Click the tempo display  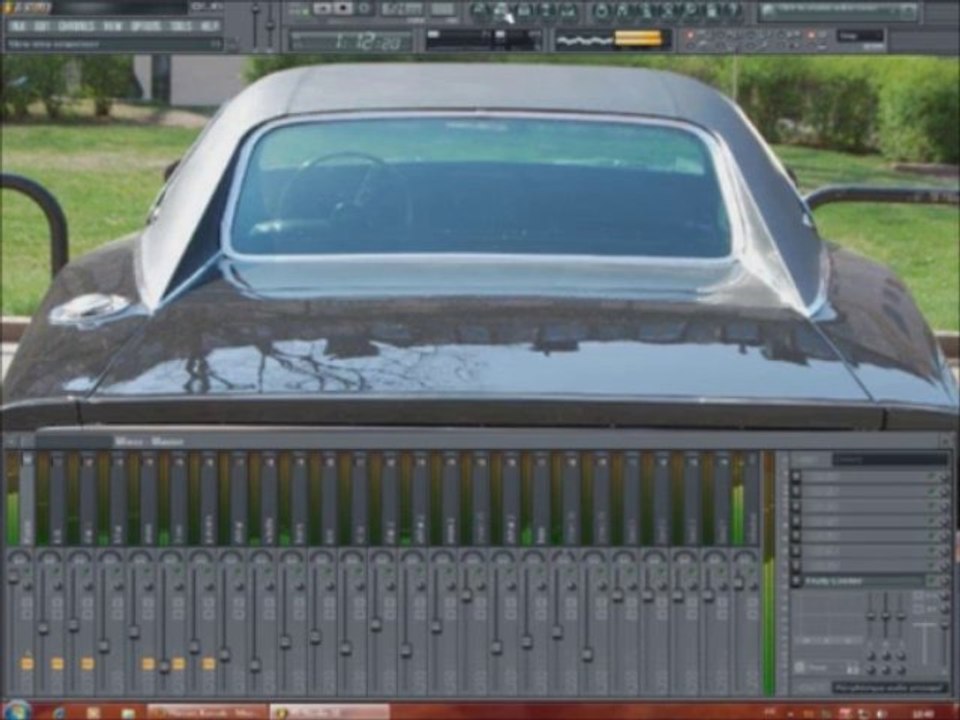402,9
